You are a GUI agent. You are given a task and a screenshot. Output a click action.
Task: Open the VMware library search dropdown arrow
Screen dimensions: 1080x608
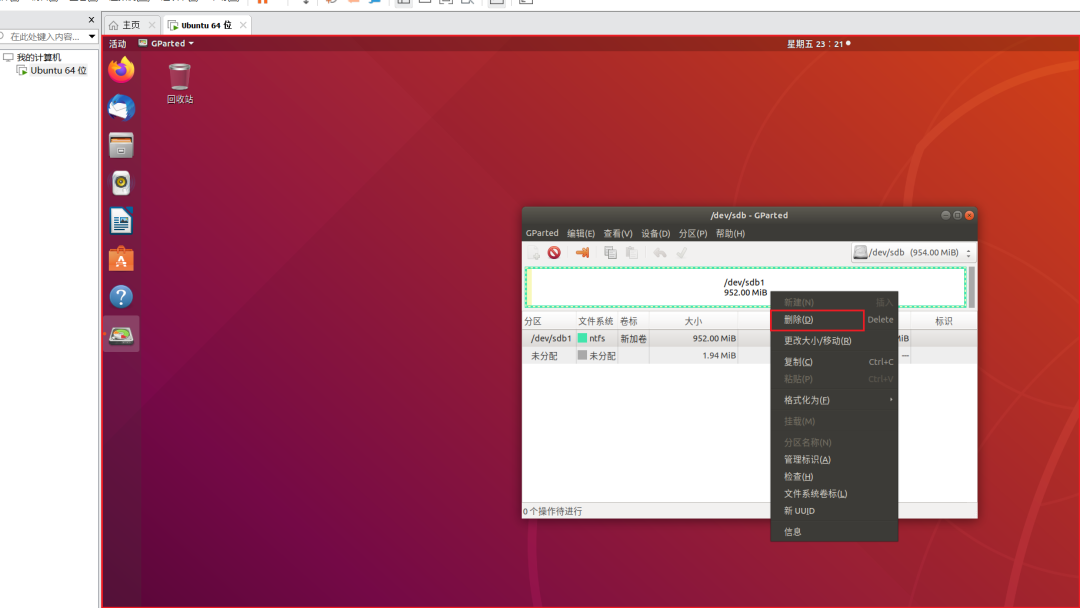(92, 36)
